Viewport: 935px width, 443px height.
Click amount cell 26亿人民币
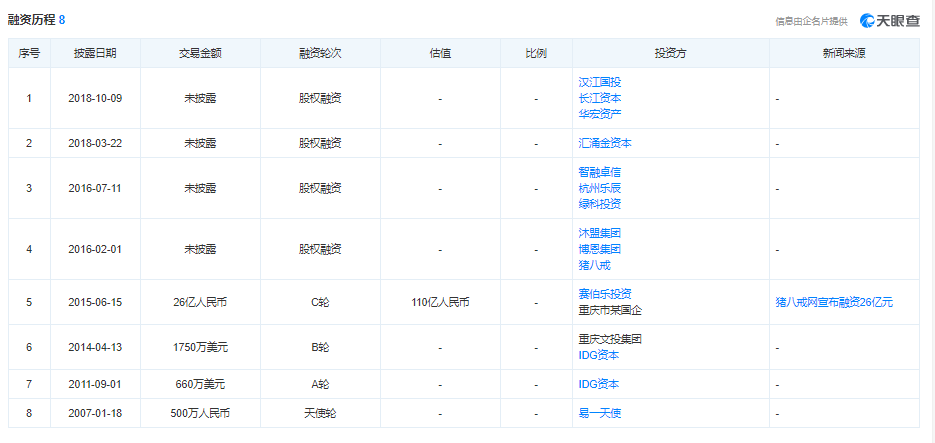click(x=200, y=302)
